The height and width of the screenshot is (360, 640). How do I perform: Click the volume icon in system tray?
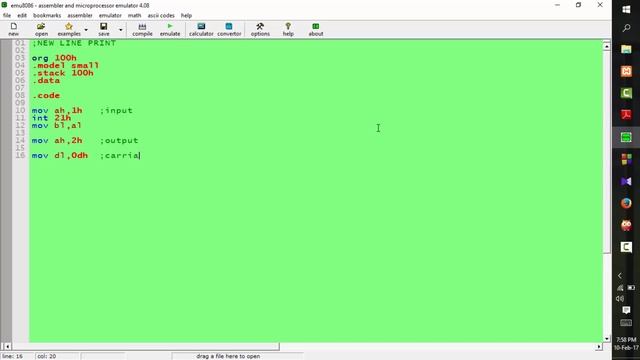tap(620, 298)
